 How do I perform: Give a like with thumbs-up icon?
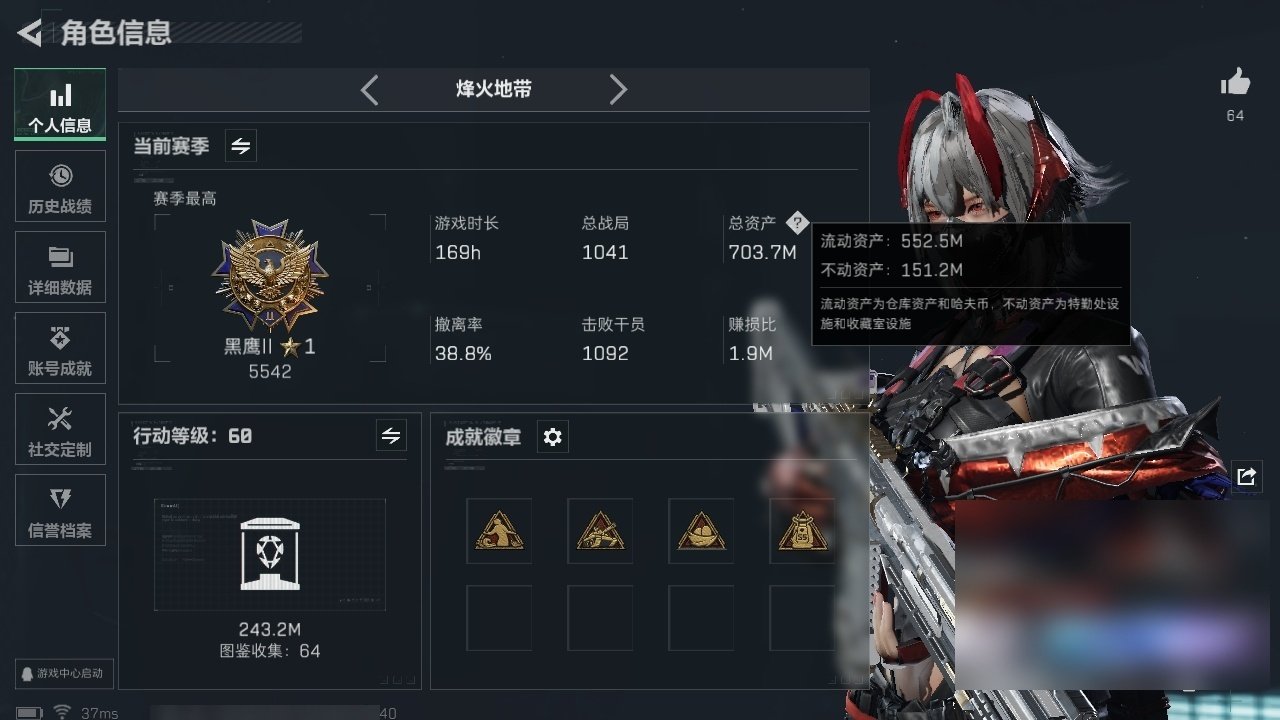point(1235,83)
